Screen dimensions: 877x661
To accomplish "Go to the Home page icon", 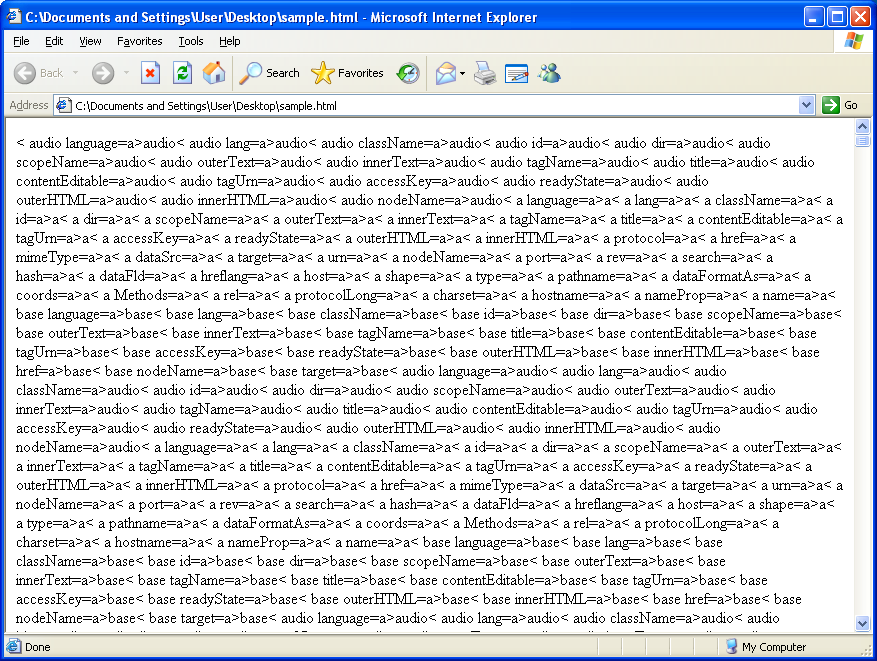I will coord(214,73).
